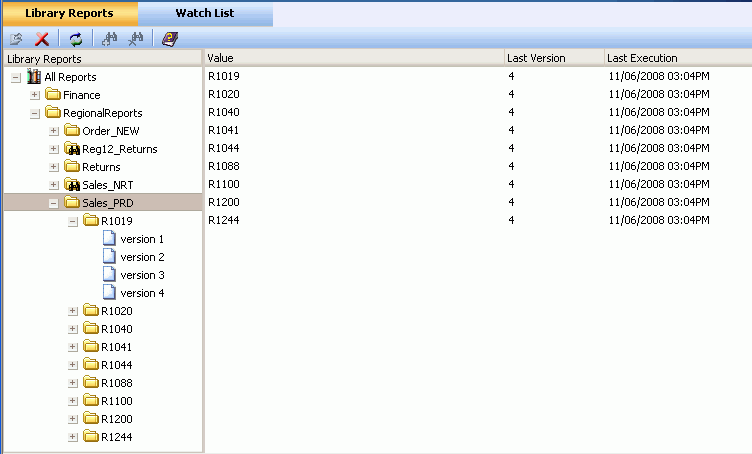Expand the Reg12_Returns folder node
752x454 pixels.
pos(54,149)
